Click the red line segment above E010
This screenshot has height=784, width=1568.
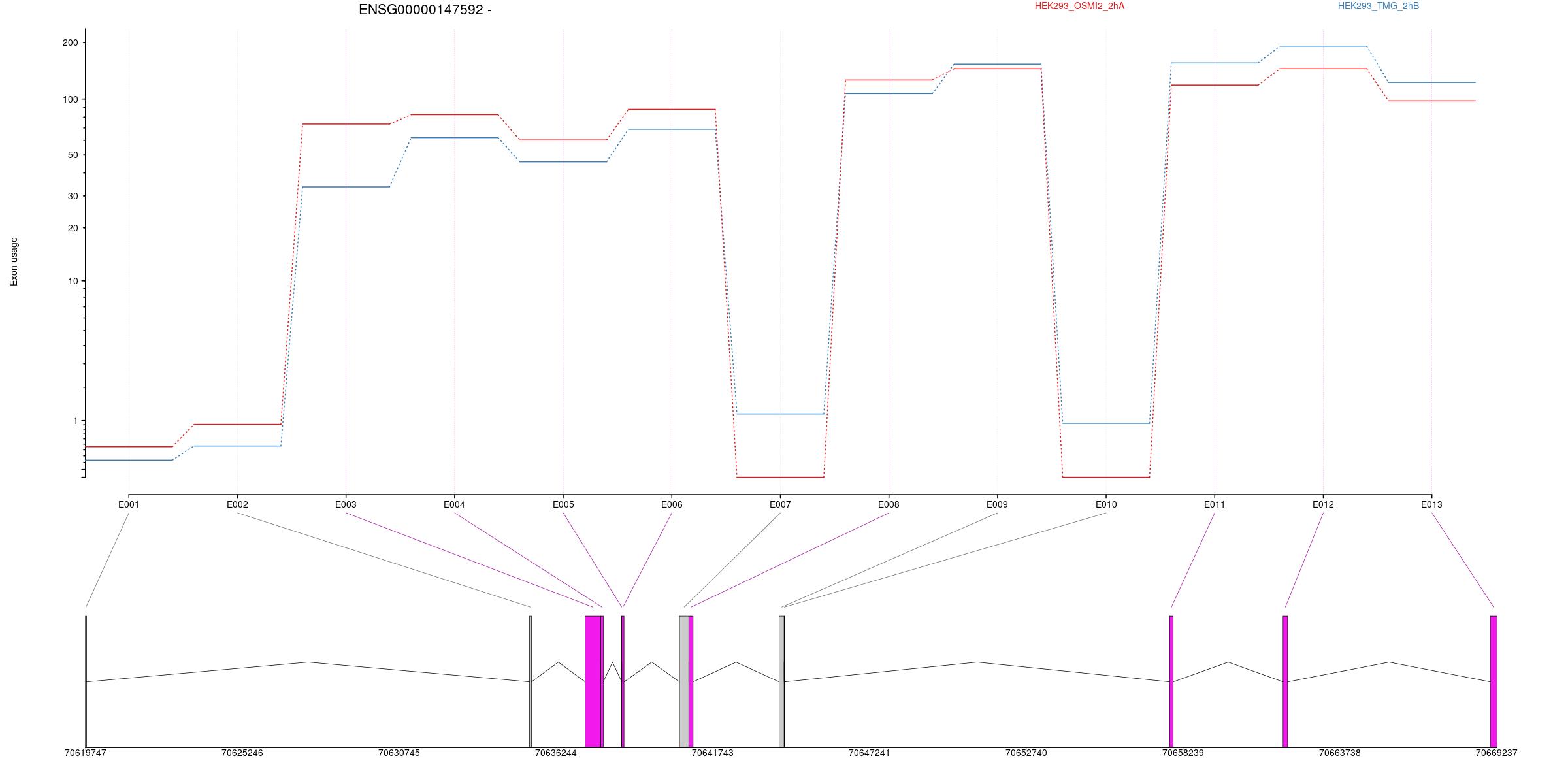(1106, 477)
